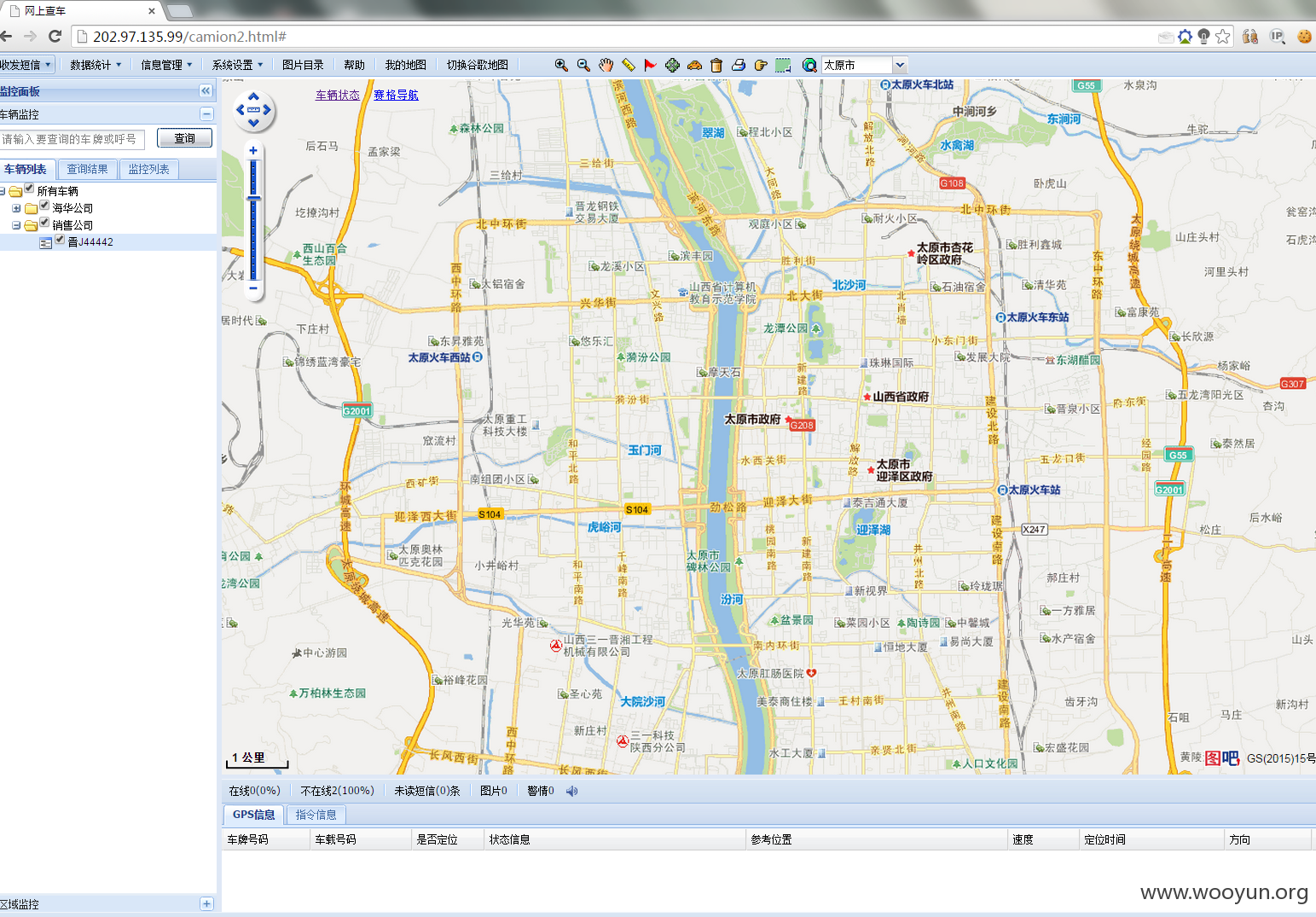The height and width of the screenshot is (917, 1316).
Task: Select the zoom-out magnifier tool
Action: coord(583,65)
